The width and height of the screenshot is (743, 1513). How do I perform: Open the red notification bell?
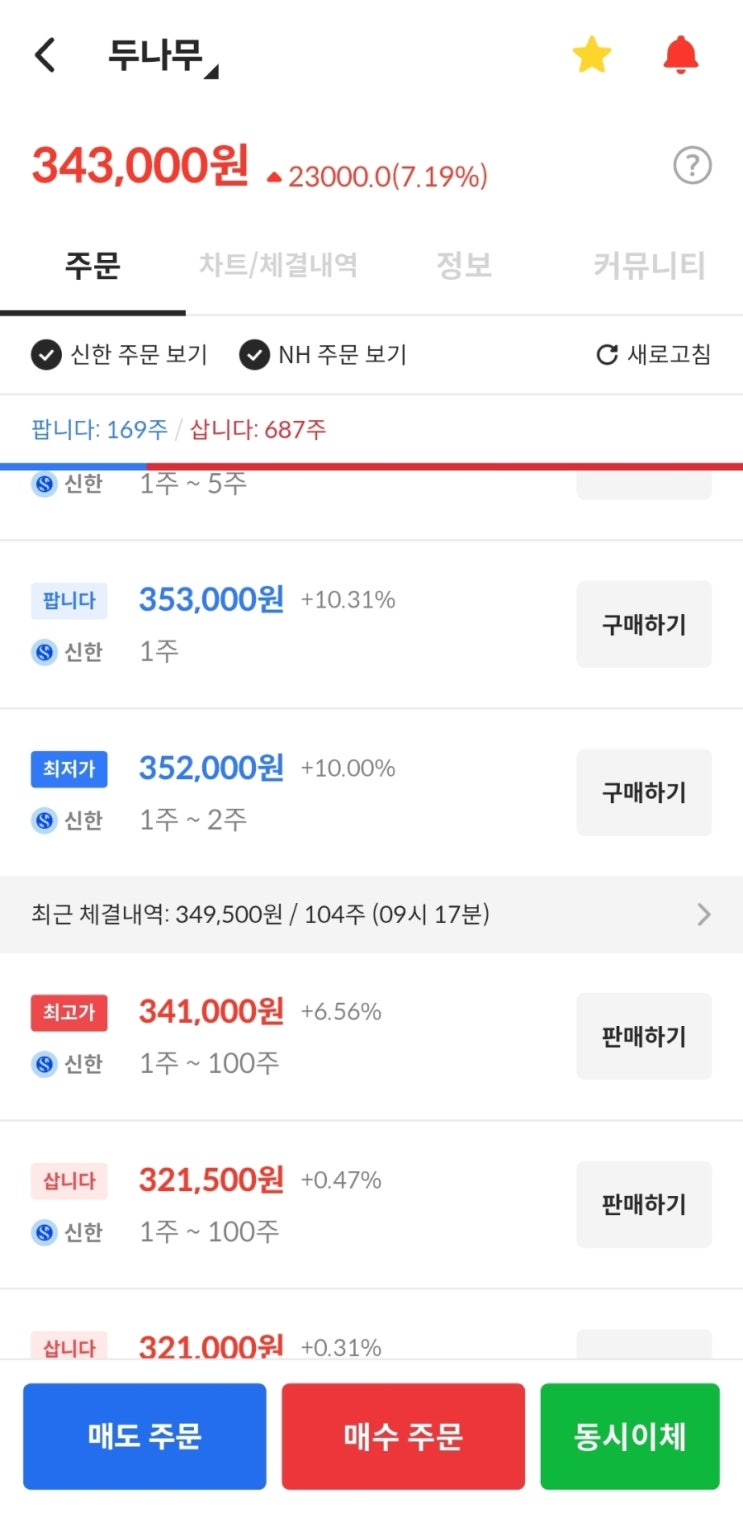pyautogui.click(x=681, y=55)
